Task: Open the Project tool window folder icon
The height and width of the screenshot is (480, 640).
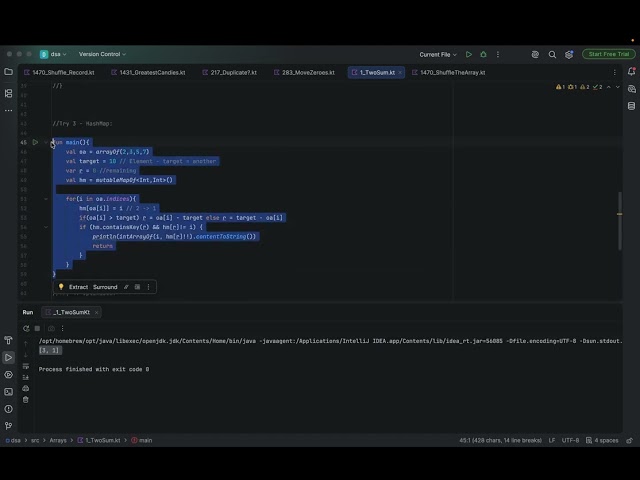Action: [x=8, y=72]
